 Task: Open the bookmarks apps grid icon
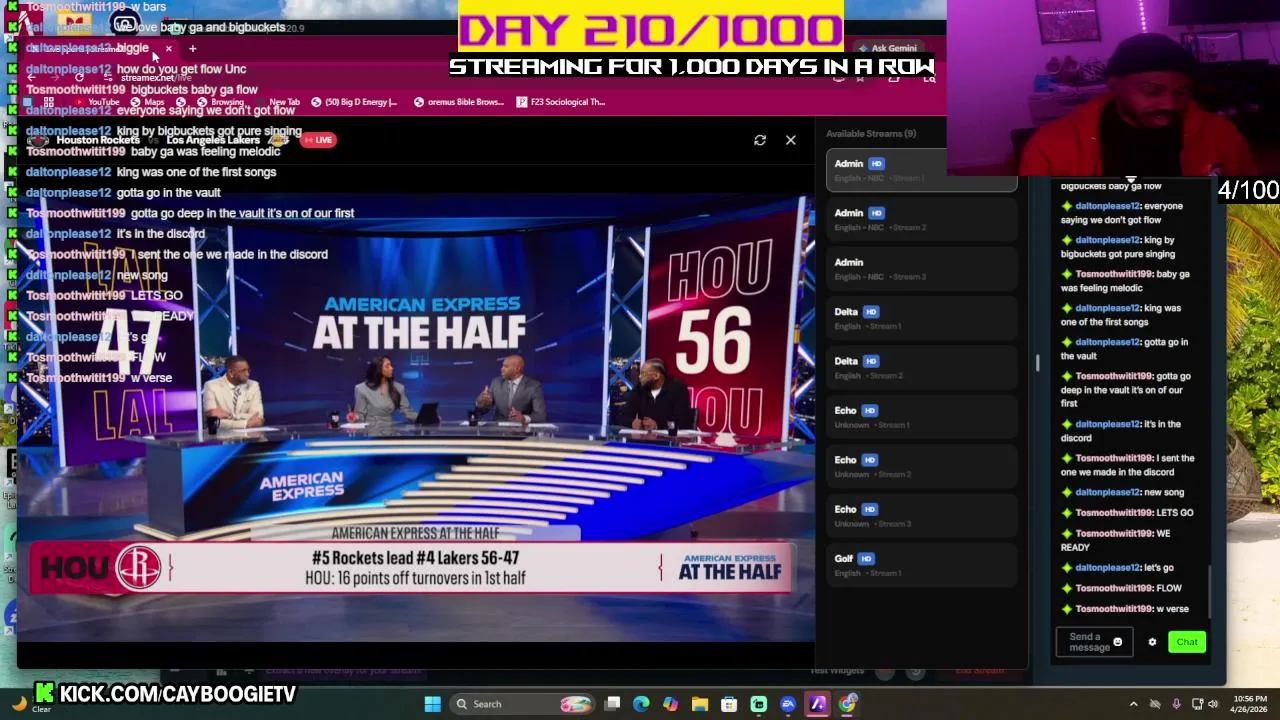(48, 102)
